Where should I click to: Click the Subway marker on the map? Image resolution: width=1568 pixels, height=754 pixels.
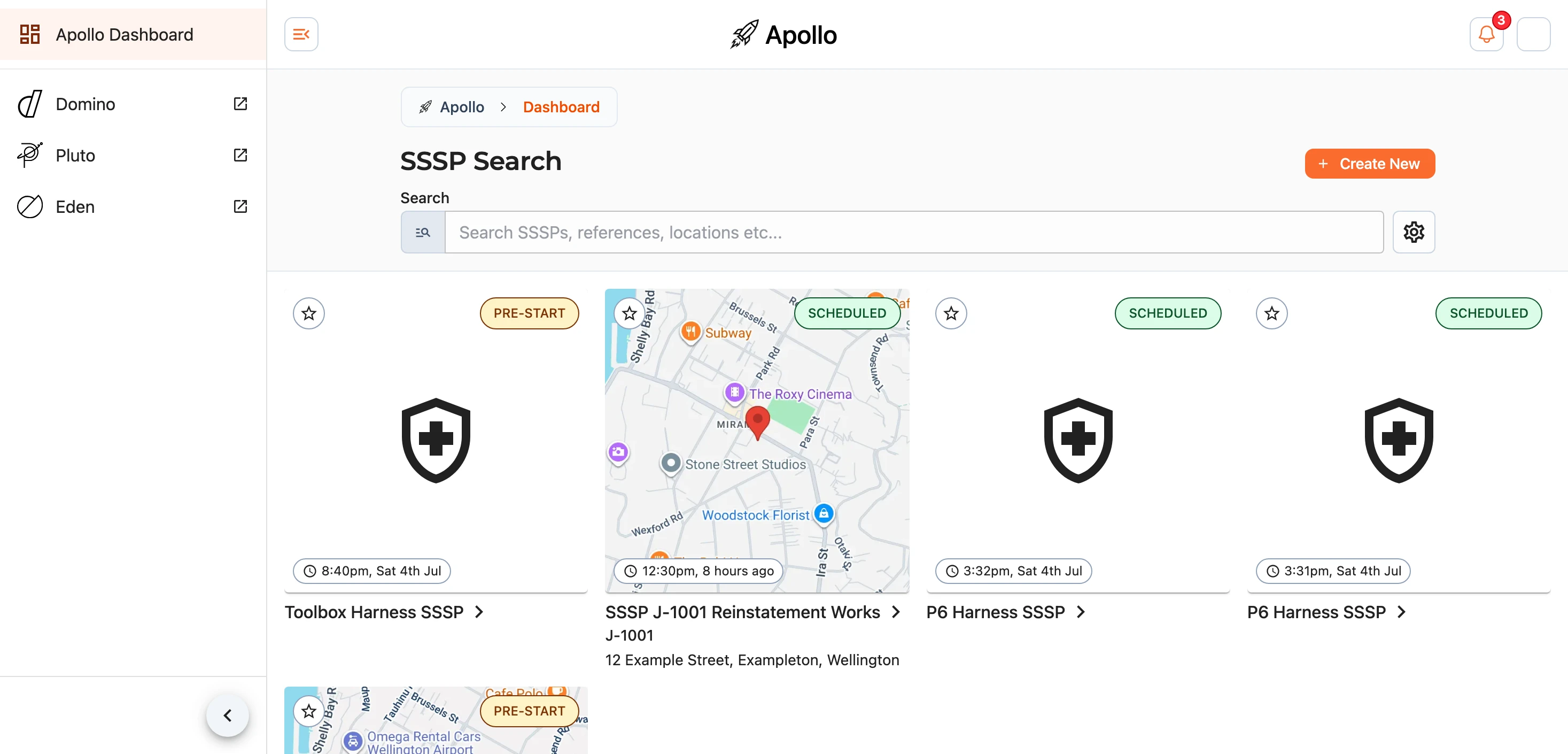tap(690, 332)
